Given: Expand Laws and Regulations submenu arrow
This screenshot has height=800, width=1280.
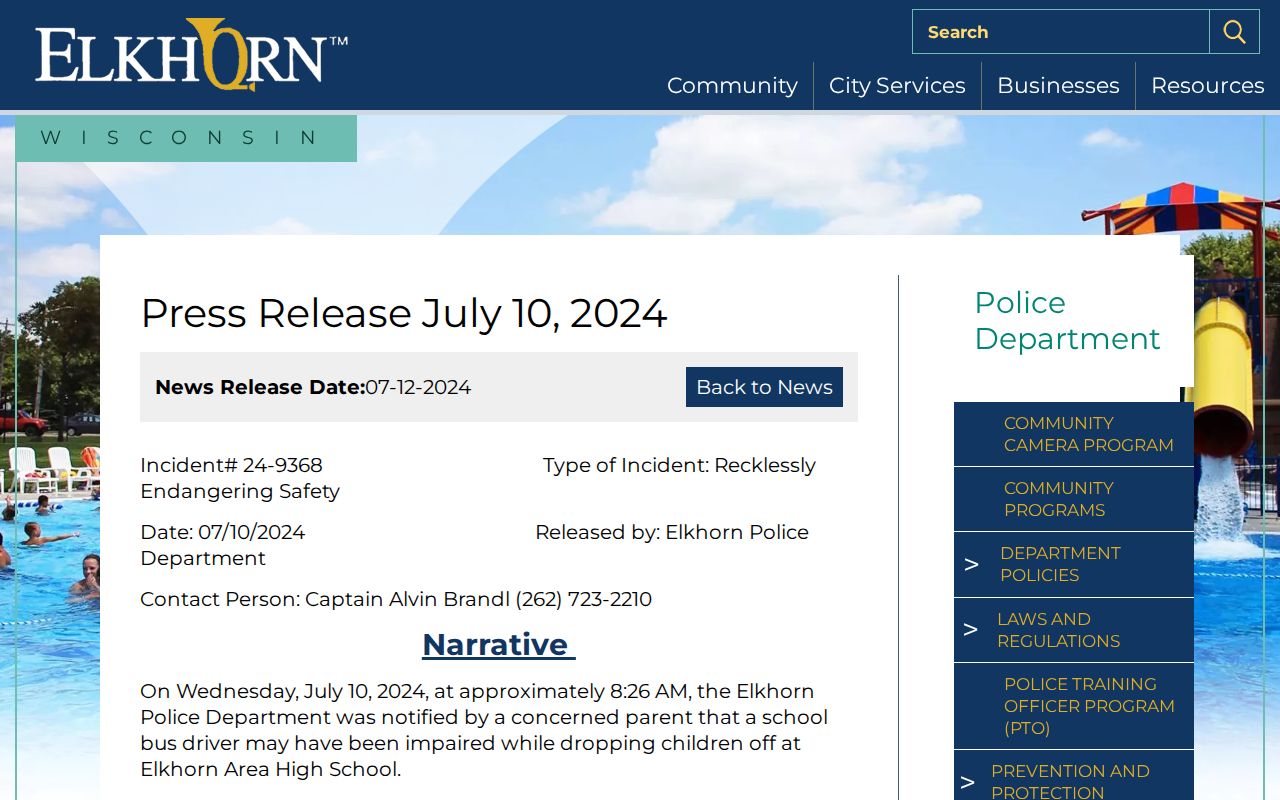Looking at the screenshot, I should point(970,630).
